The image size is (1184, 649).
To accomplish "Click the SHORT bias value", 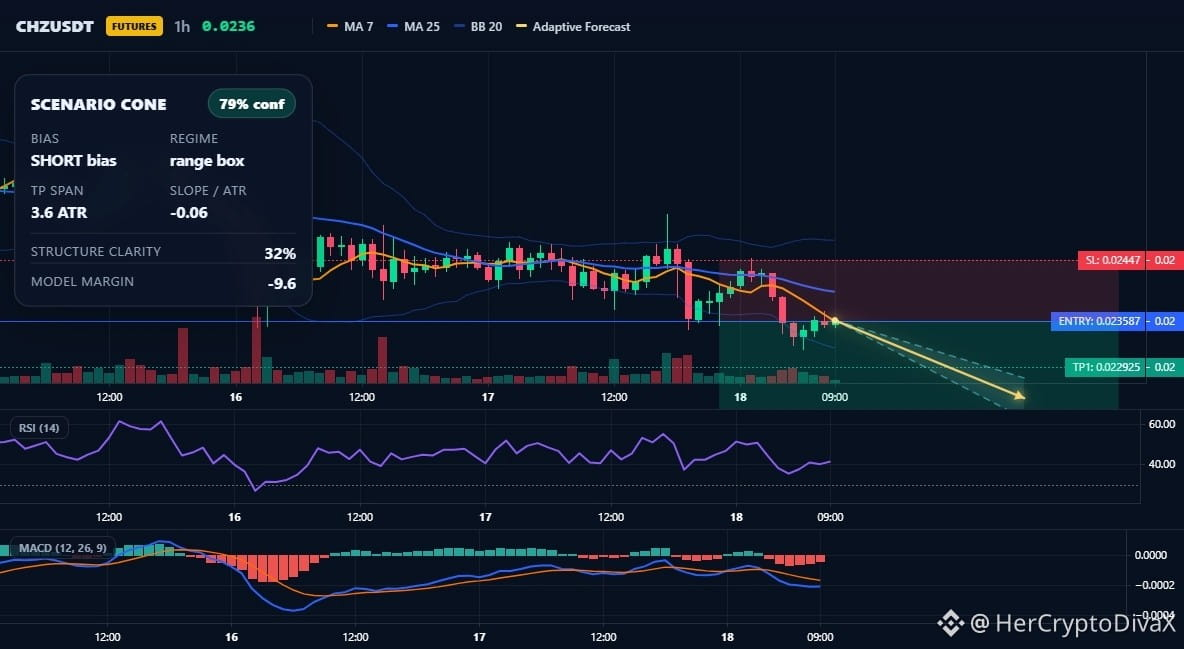I will (x=74, y=160).
